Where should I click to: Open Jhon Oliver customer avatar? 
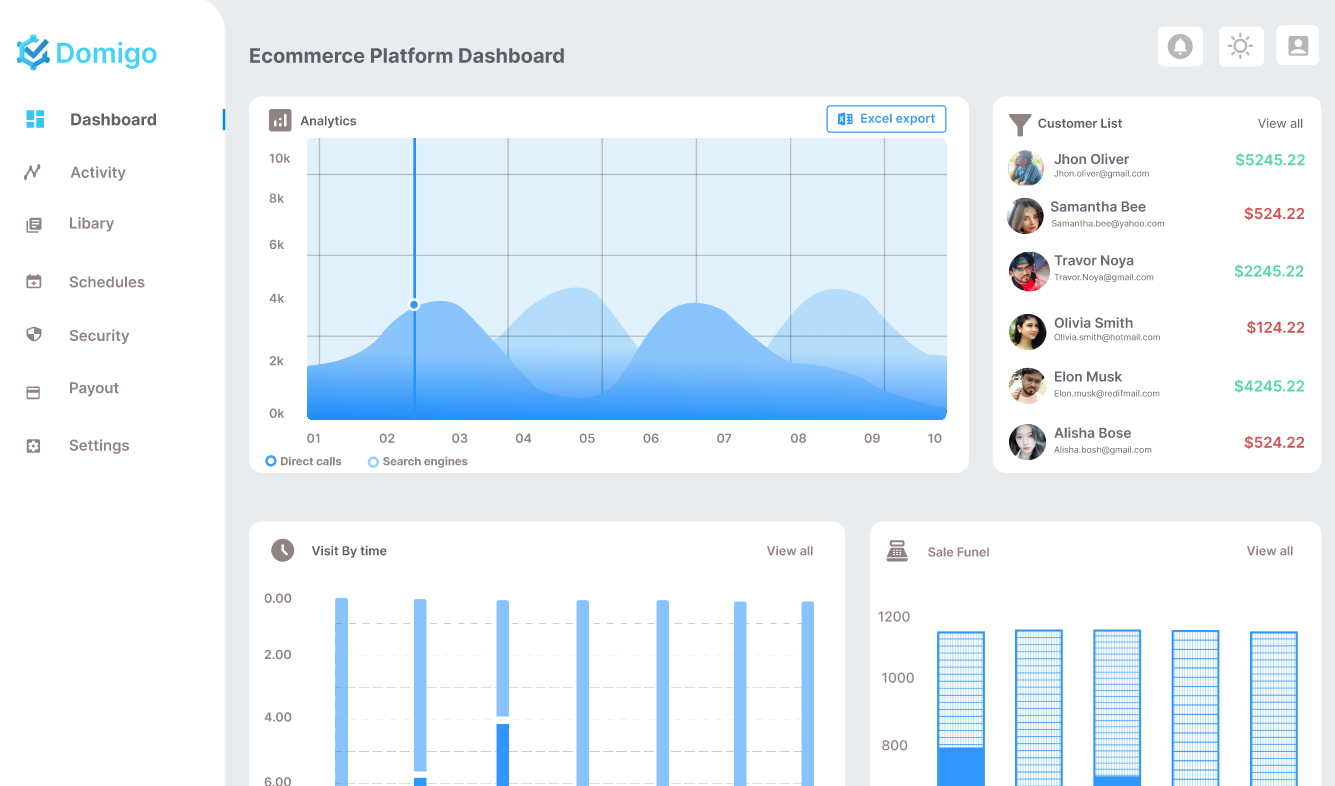click(x=1026, y=168)
